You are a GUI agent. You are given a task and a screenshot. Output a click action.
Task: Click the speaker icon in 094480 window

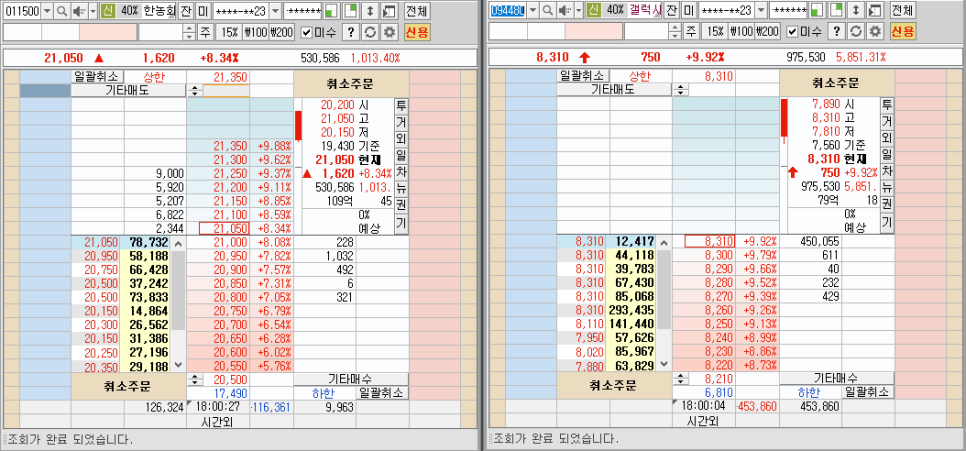[564, 10]
